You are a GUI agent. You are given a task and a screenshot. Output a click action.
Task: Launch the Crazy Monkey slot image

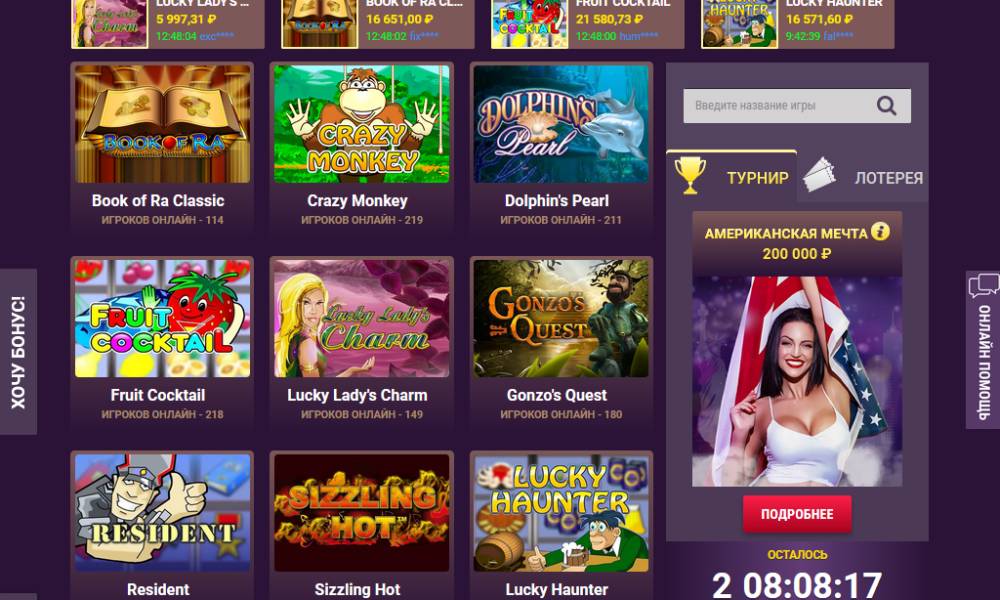362,124
